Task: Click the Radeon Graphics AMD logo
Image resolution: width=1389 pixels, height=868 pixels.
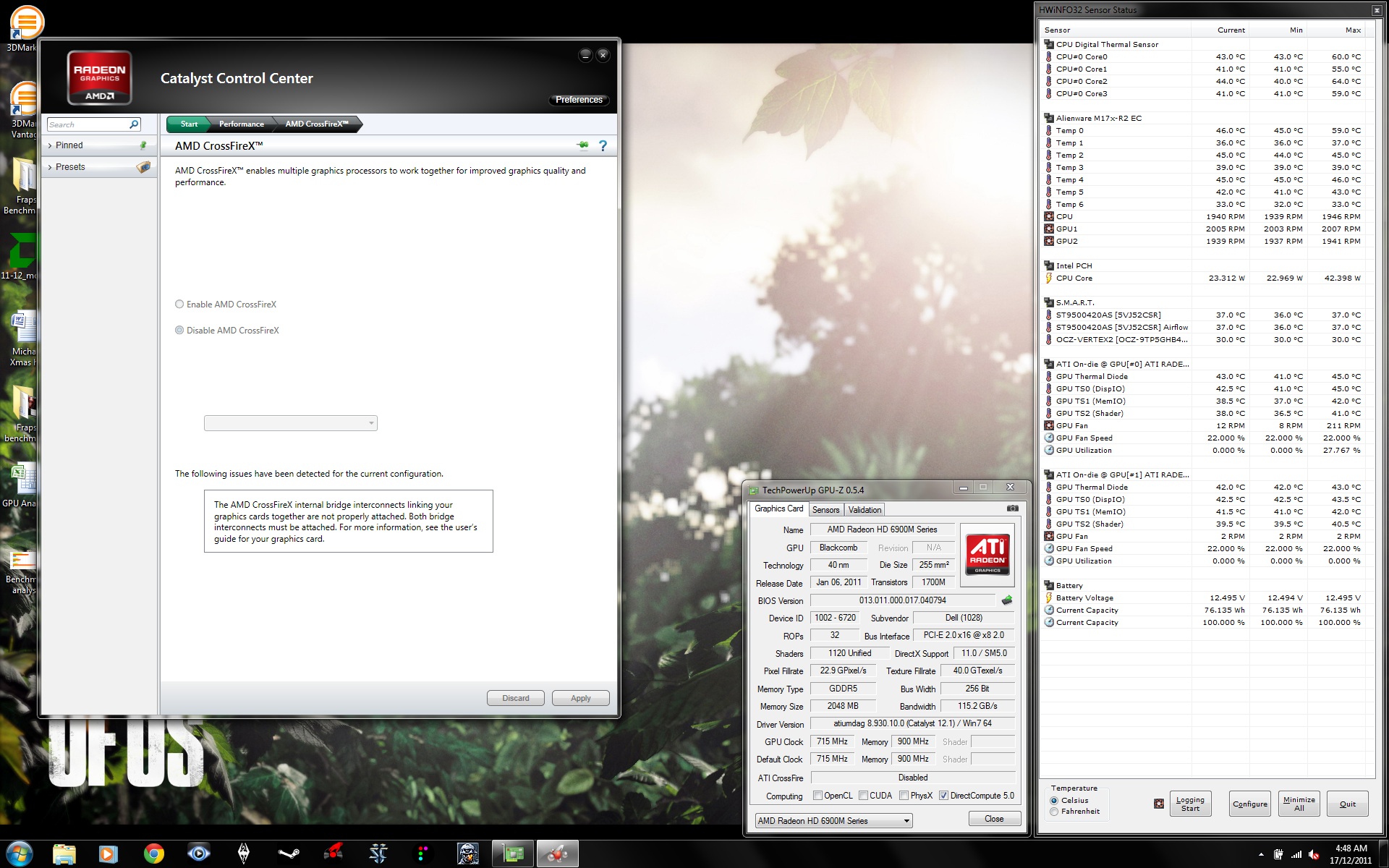Action: coord(99,77)
